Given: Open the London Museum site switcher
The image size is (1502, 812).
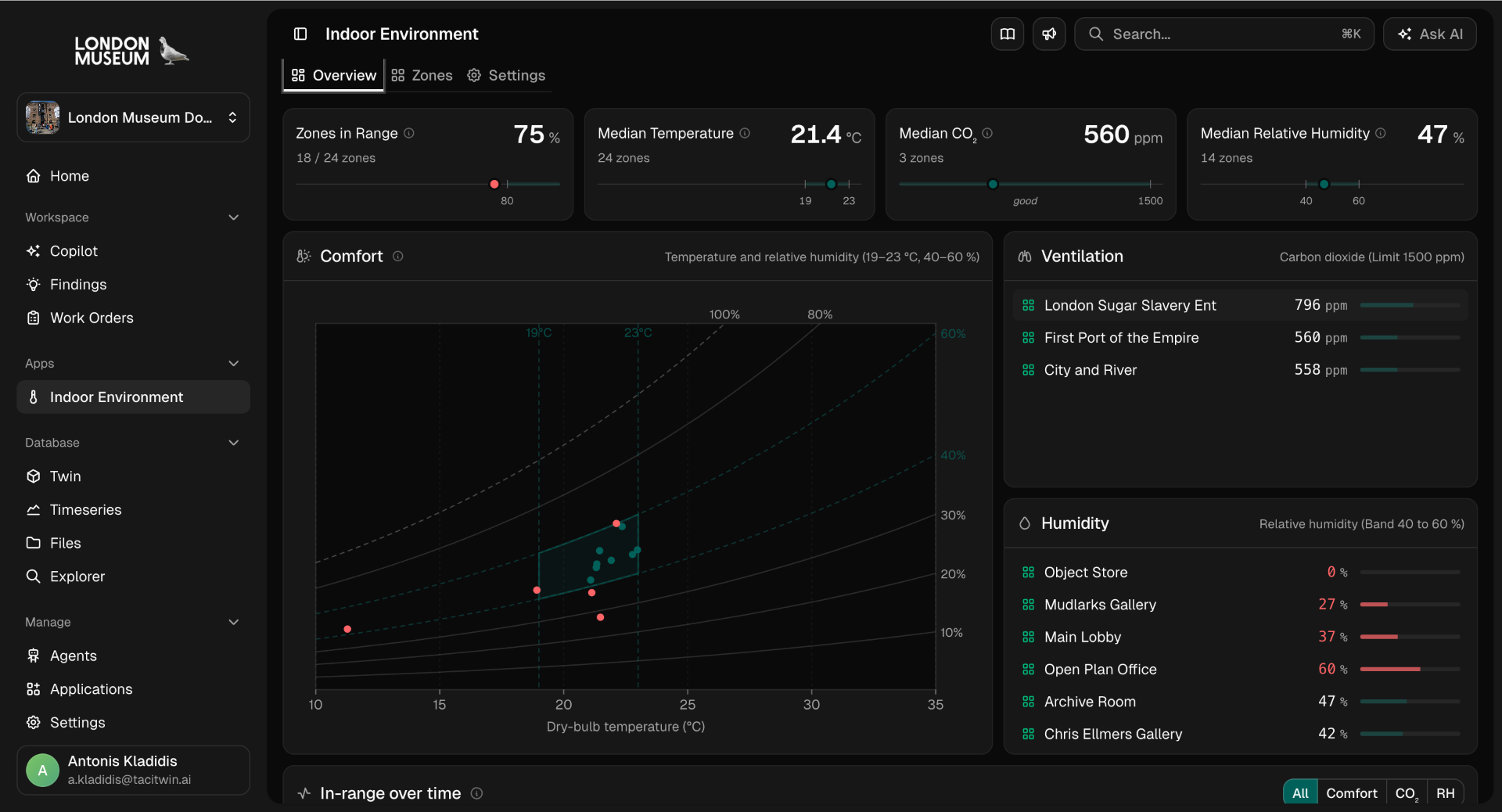Looking at the screenshot, I should click(x=133, y=117).
